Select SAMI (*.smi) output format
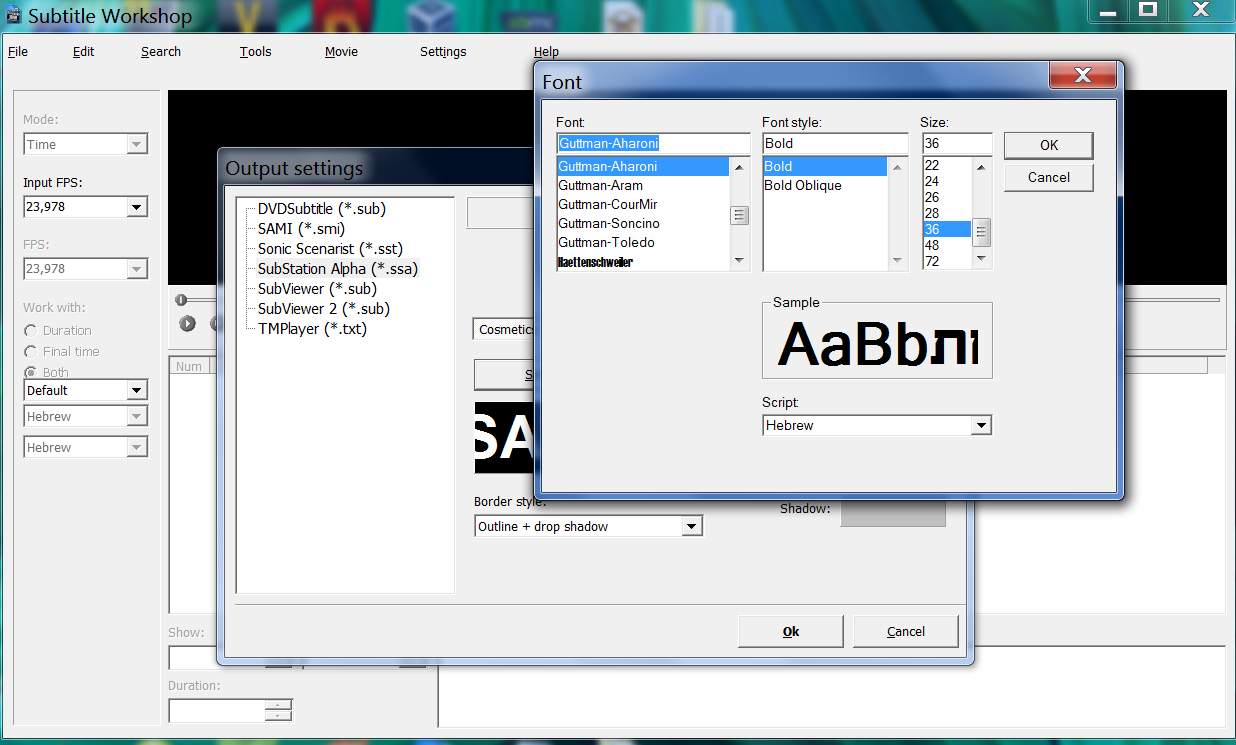 click(301, 229)
